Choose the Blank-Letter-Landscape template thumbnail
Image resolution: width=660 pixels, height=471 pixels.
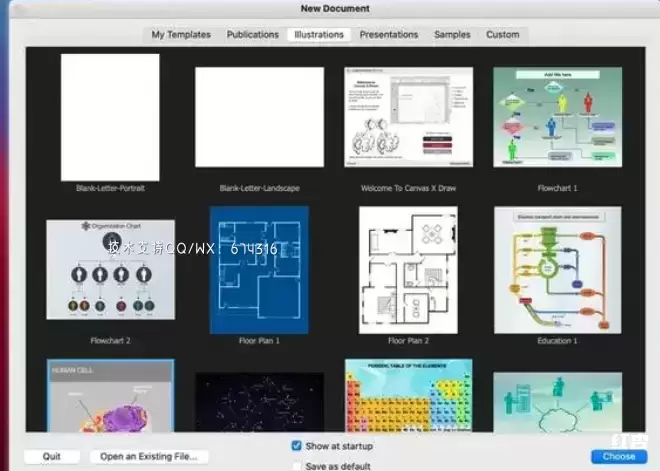pos(259,117)
